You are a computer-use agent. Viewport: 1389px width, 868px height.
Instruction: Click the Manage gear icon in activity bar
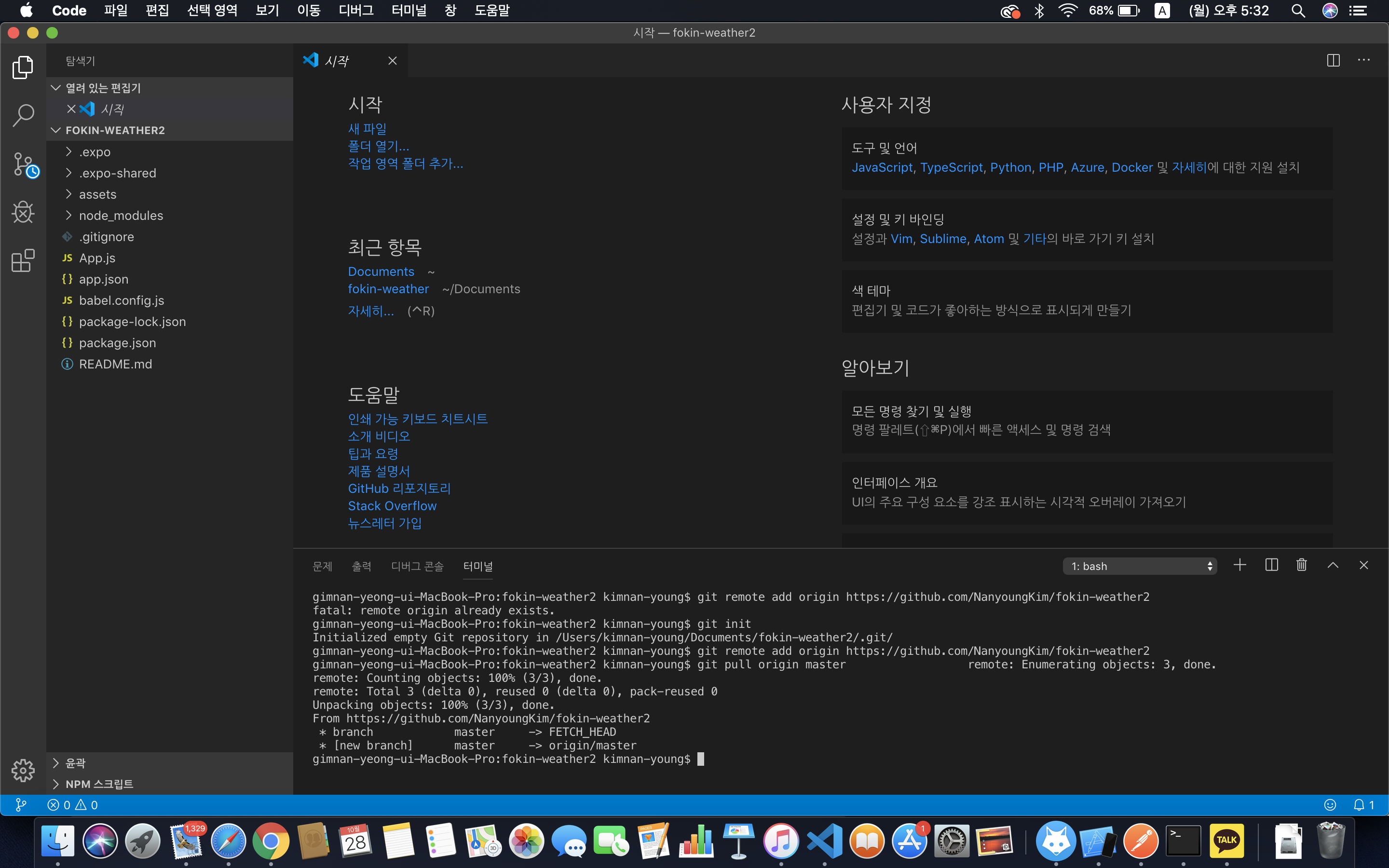coord(23,770)
